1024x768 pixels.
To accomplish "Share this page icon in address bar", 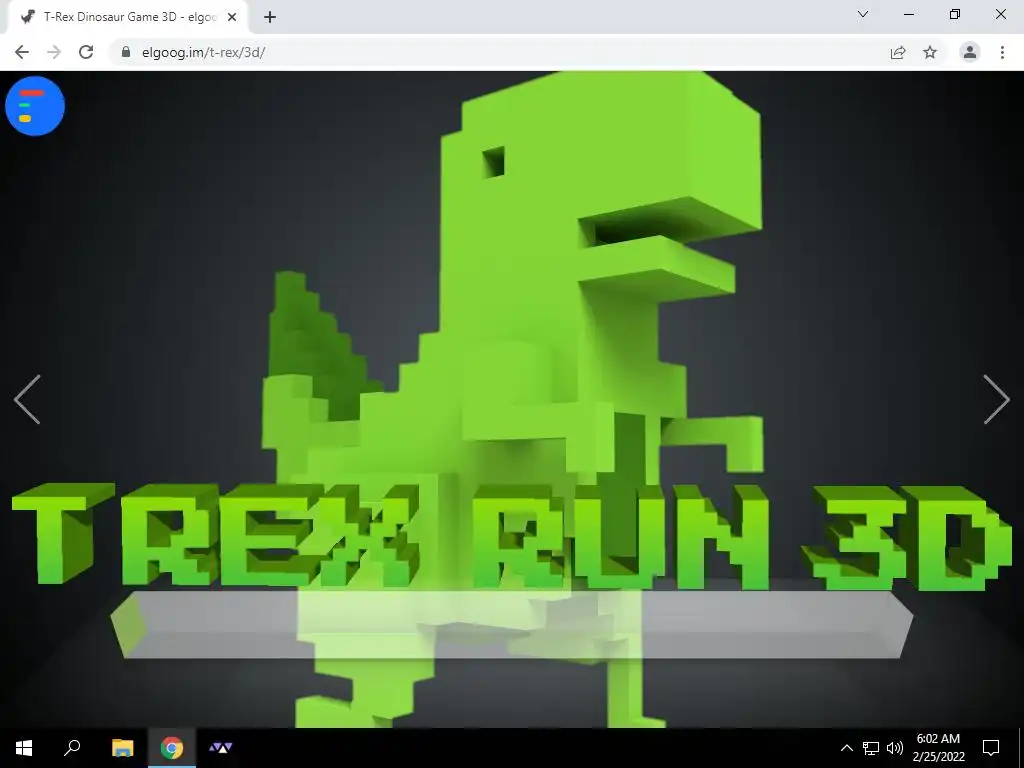I will pos(898,52).
